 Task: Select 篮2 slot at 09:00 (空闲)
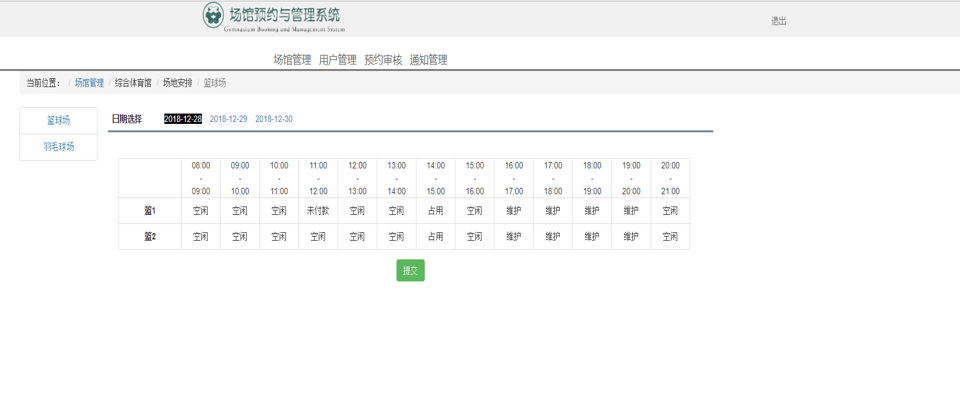click(x=240, y=237)
